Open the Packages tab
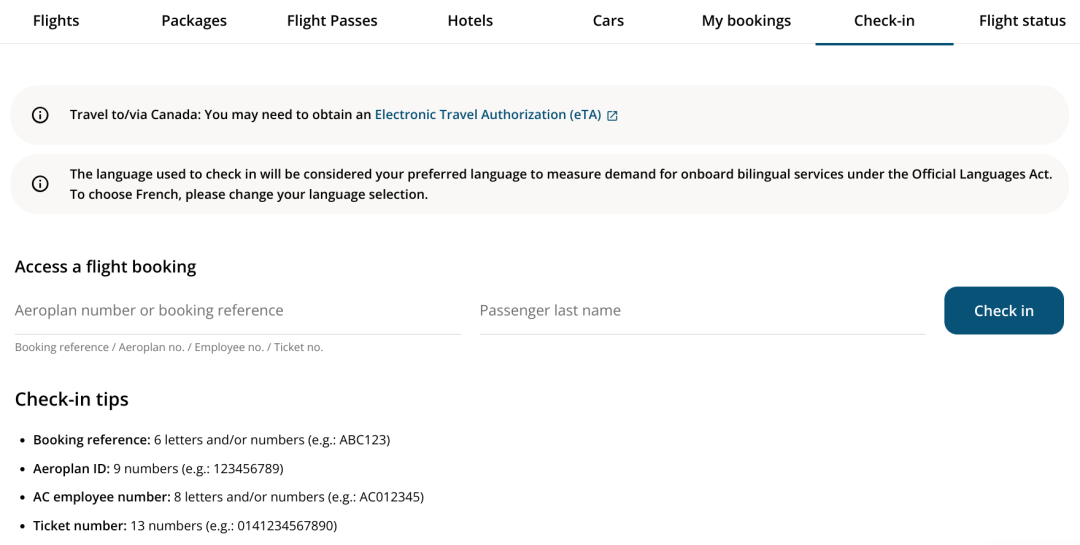Image resolution: width=1080 pixels, height=545 pixels. point(194,21)
